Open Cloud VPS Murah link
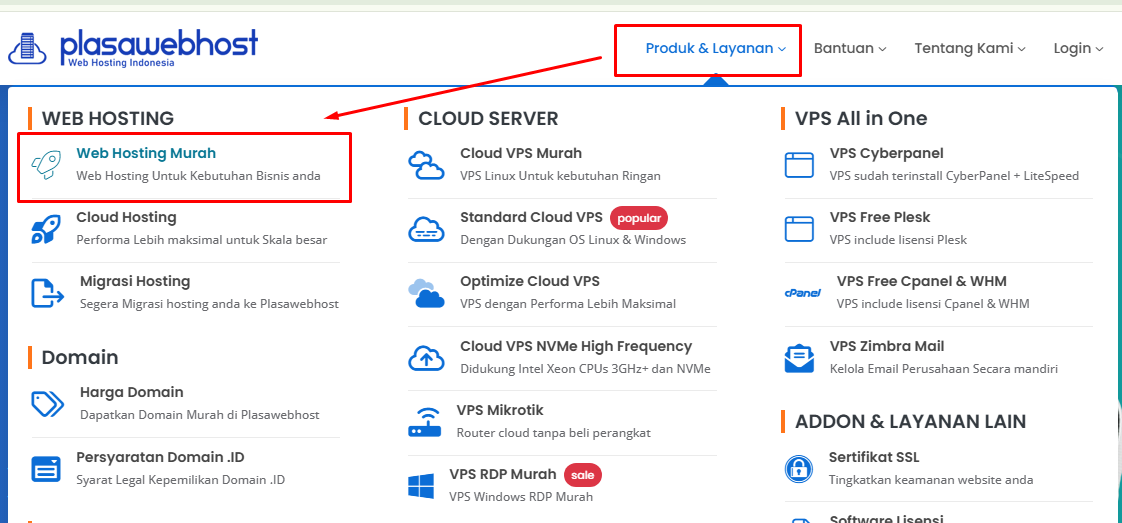Image resolution: width=1122 pixels, height=523 pixels. pyautogui.click(x=521, y=153)
